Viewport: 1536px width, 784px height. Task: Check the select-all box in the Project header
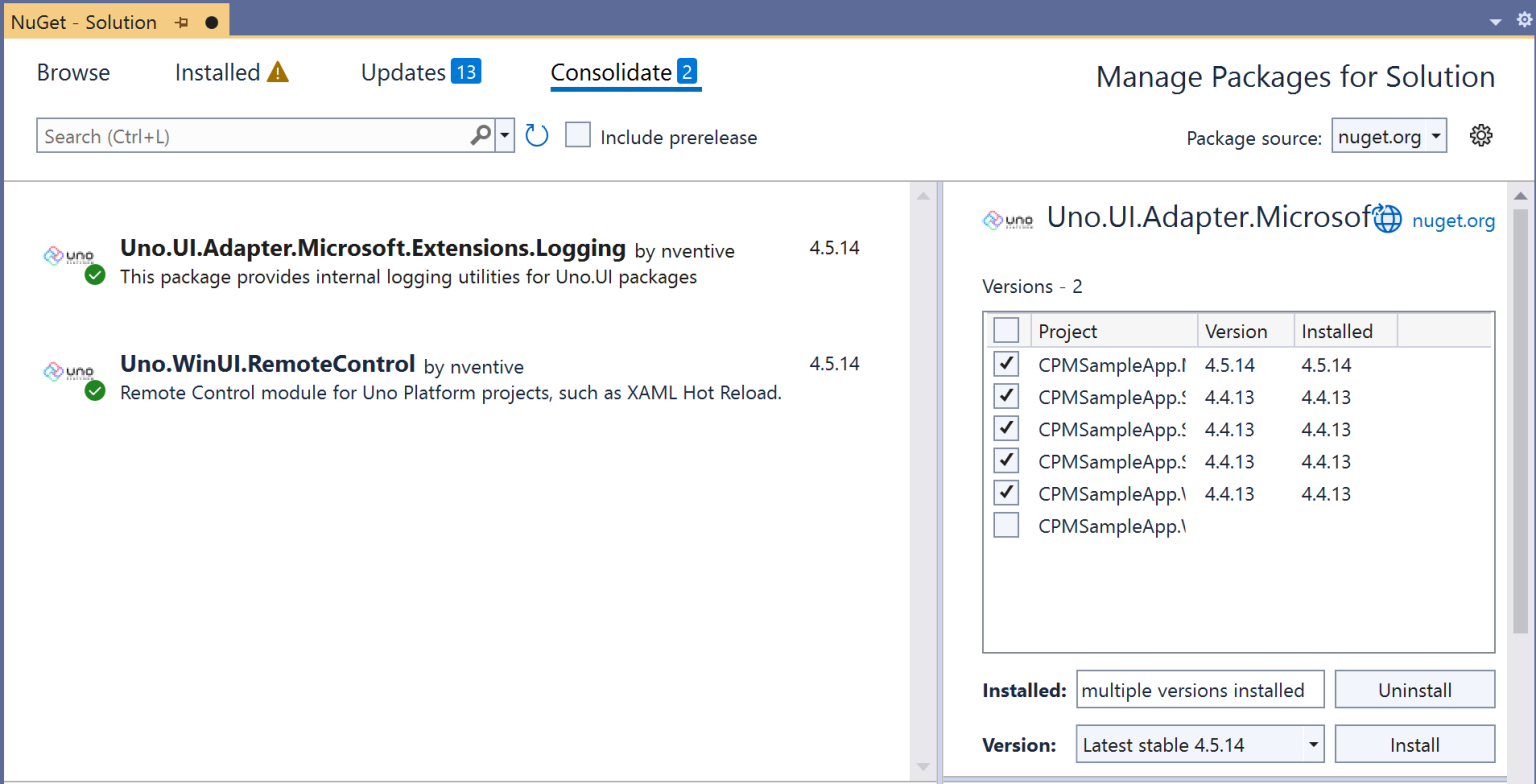1006,329
